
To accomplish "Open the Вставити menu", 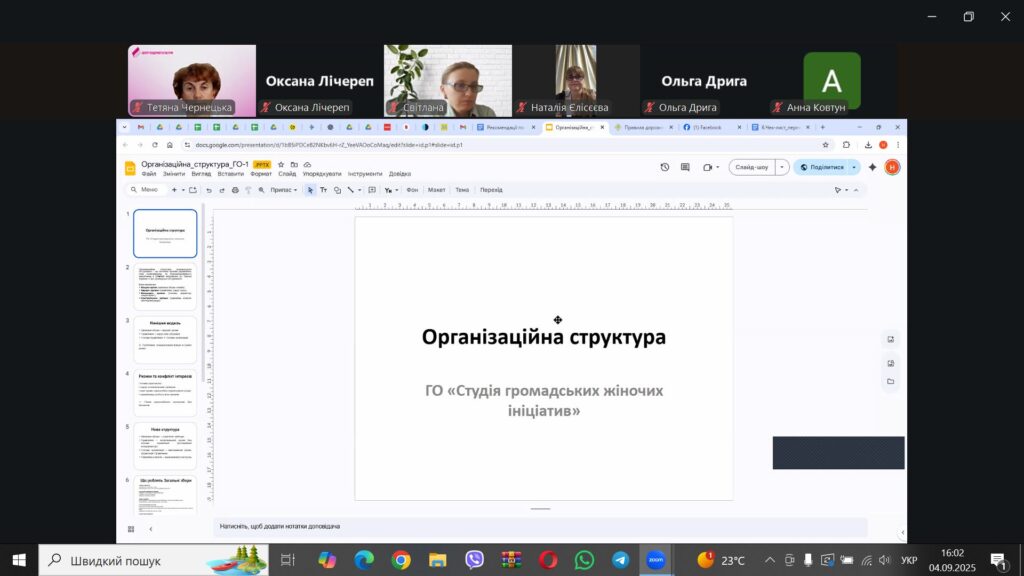I will coord(231,174).
